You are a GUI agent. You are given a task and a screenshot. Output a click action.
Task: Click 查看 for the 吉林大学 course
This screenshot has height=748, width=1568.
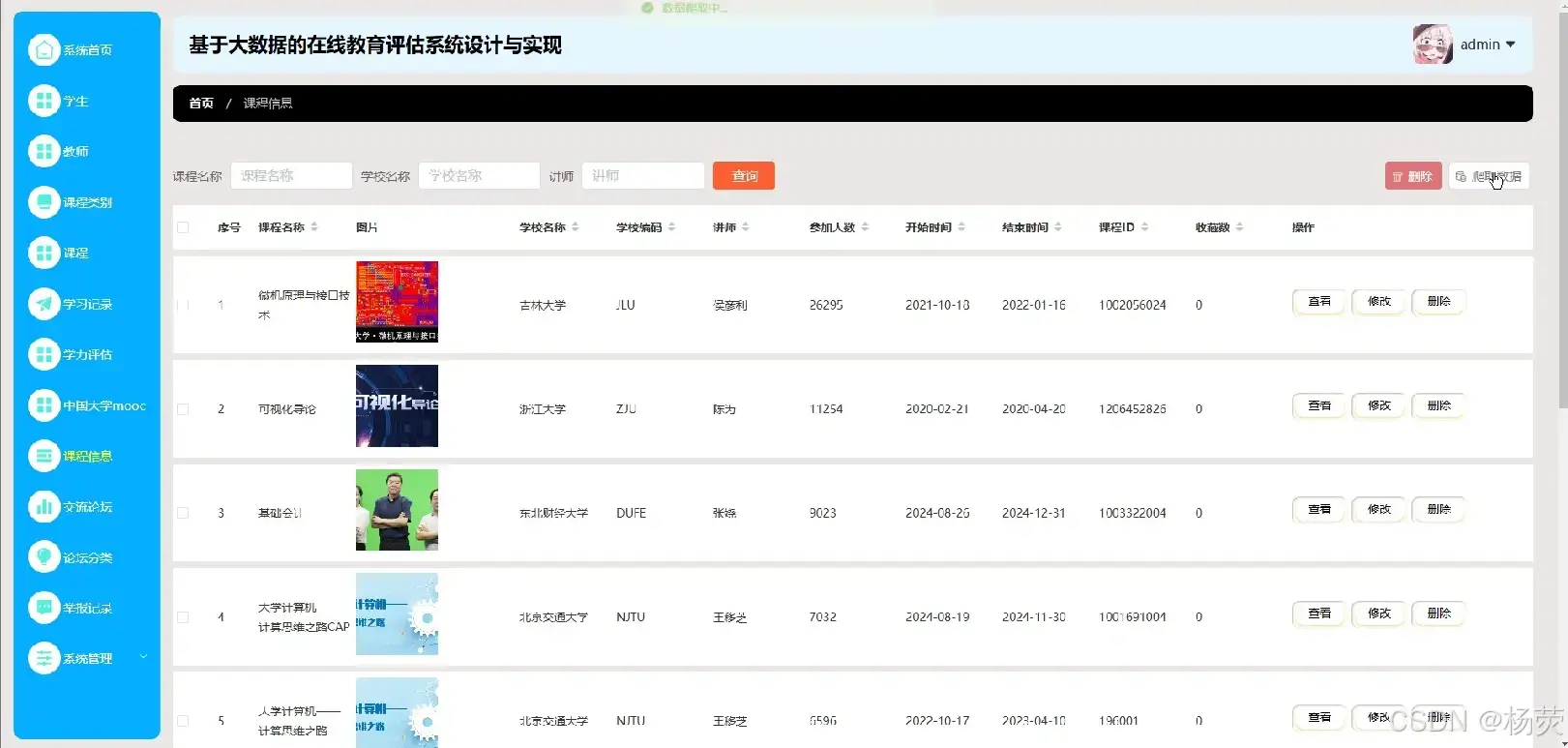[x=1319, y=302]
